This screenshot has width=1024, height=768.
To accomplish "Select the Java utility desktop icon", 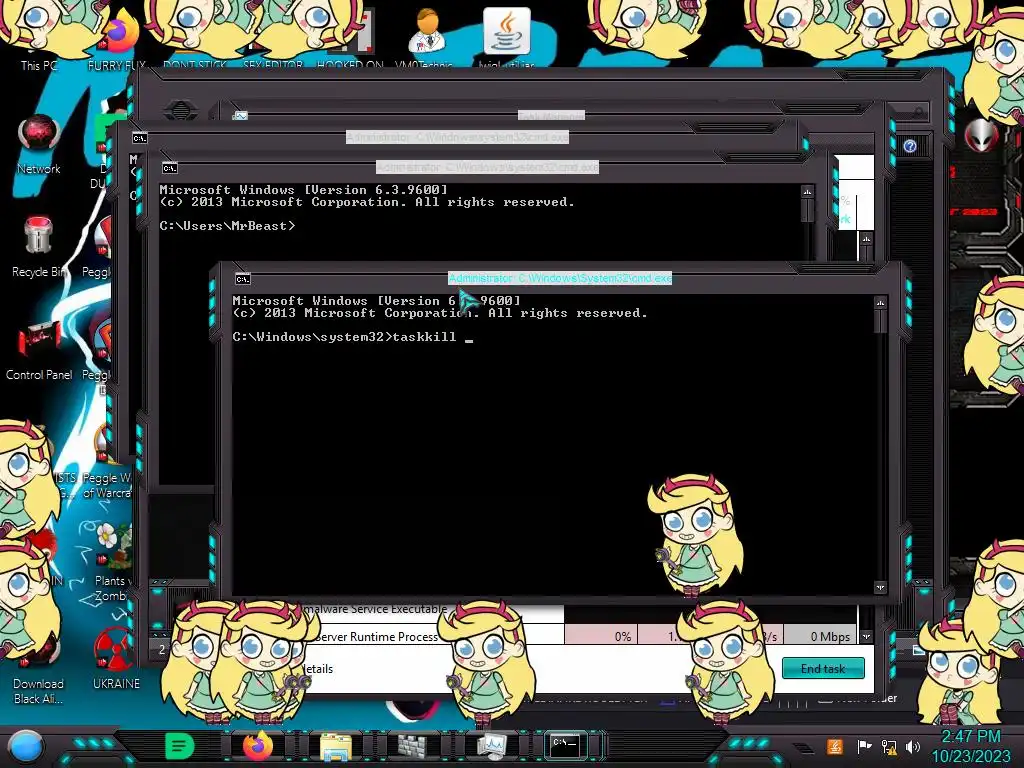I will pyautogui.click(x=507, y=37).
